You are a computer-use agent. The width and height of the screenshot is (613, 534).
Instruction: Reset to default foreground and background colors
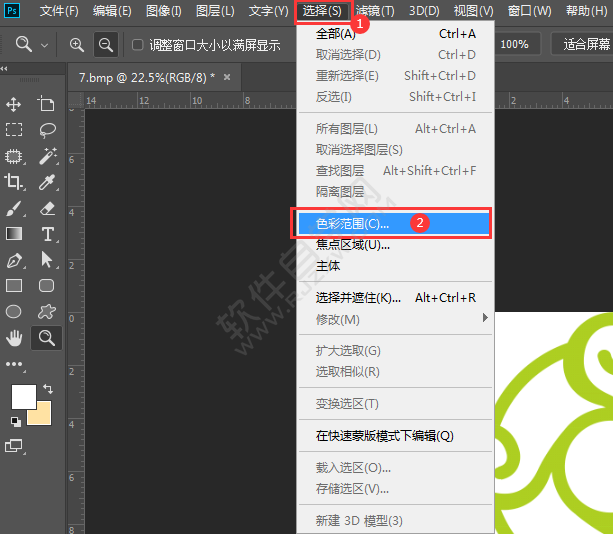tap(15, 422)
